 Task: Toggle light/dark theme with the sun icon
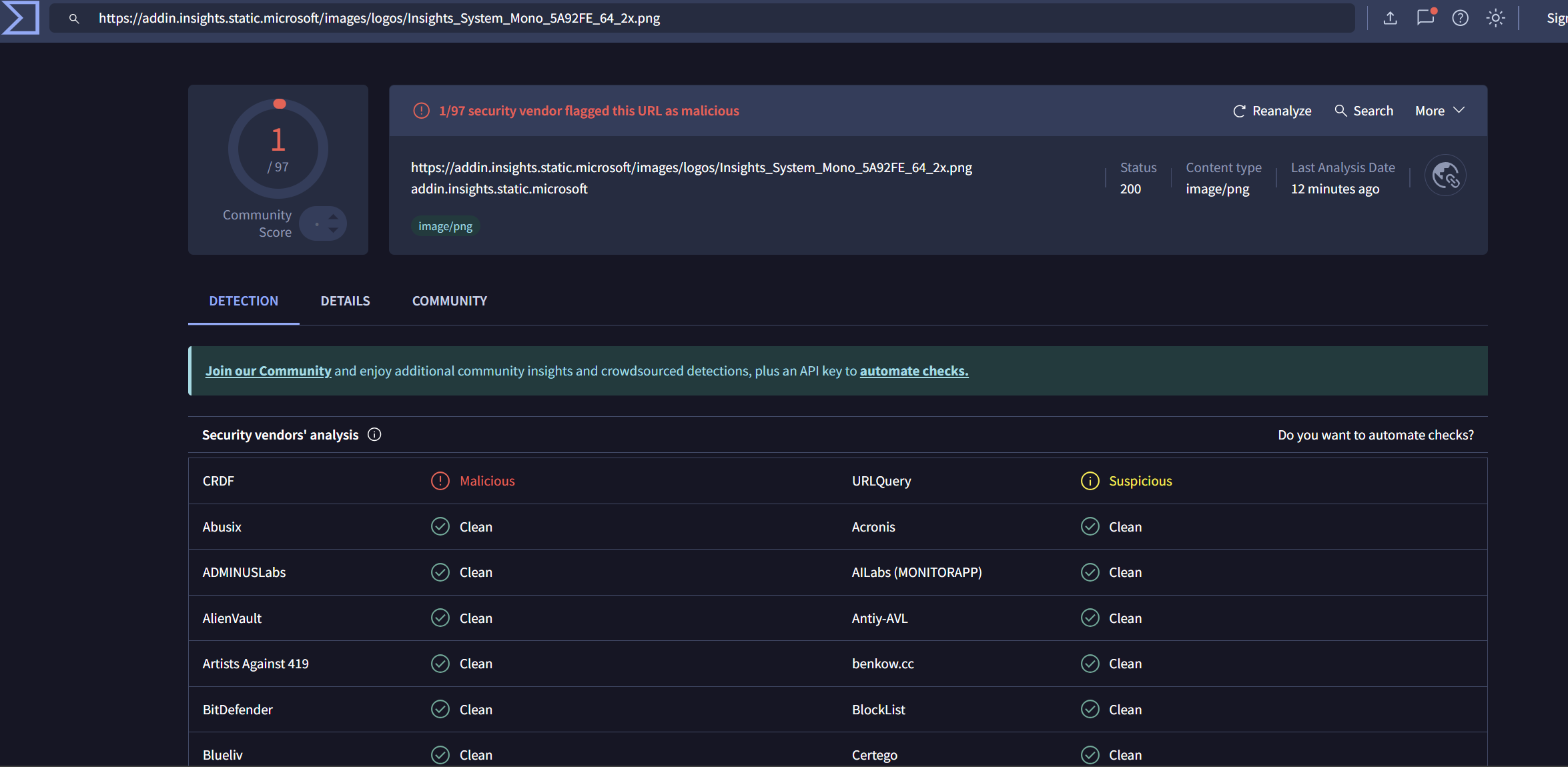1496,18
